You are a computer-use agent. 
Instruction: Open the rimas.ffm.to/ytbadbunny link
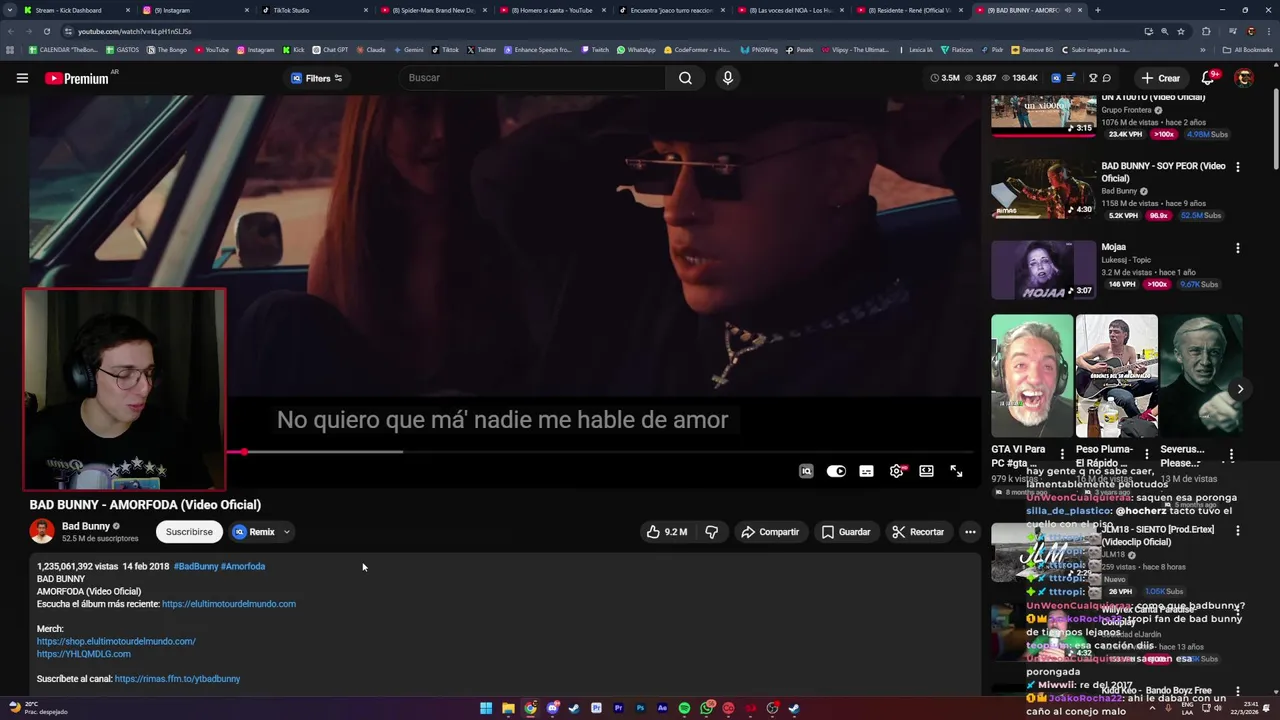point(177,679)
